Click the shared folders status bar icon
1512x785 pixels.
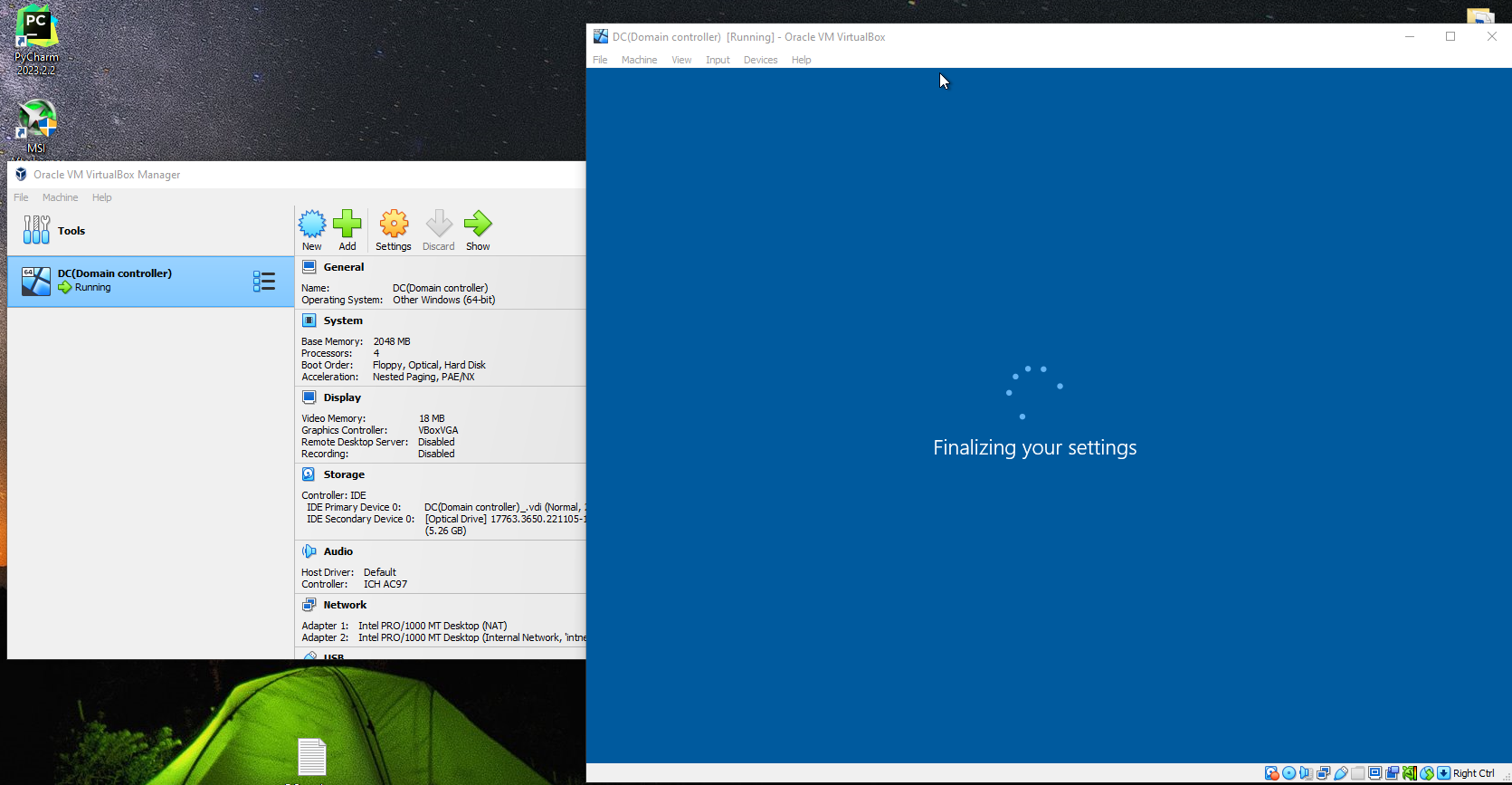point(1358,773)
